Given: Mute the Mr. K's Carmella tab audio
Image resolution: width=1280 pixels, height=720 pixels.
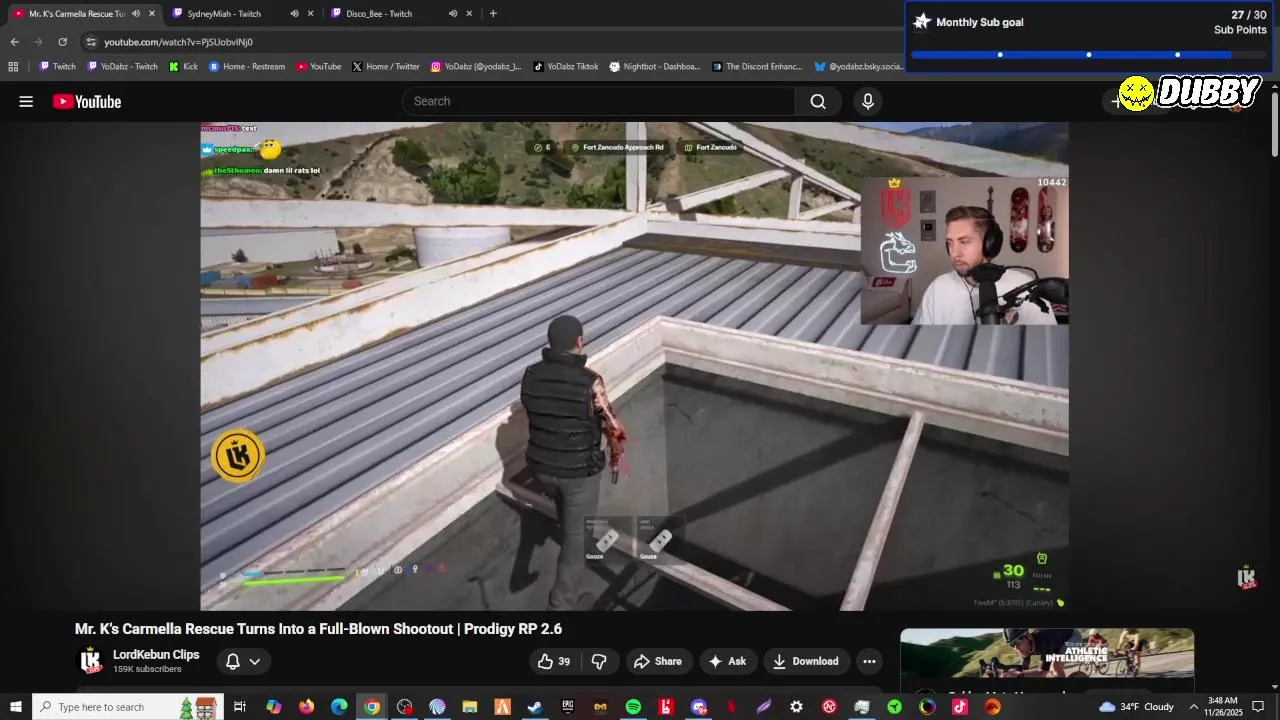Looking at the screenshot, I should (x=136, y=14).
